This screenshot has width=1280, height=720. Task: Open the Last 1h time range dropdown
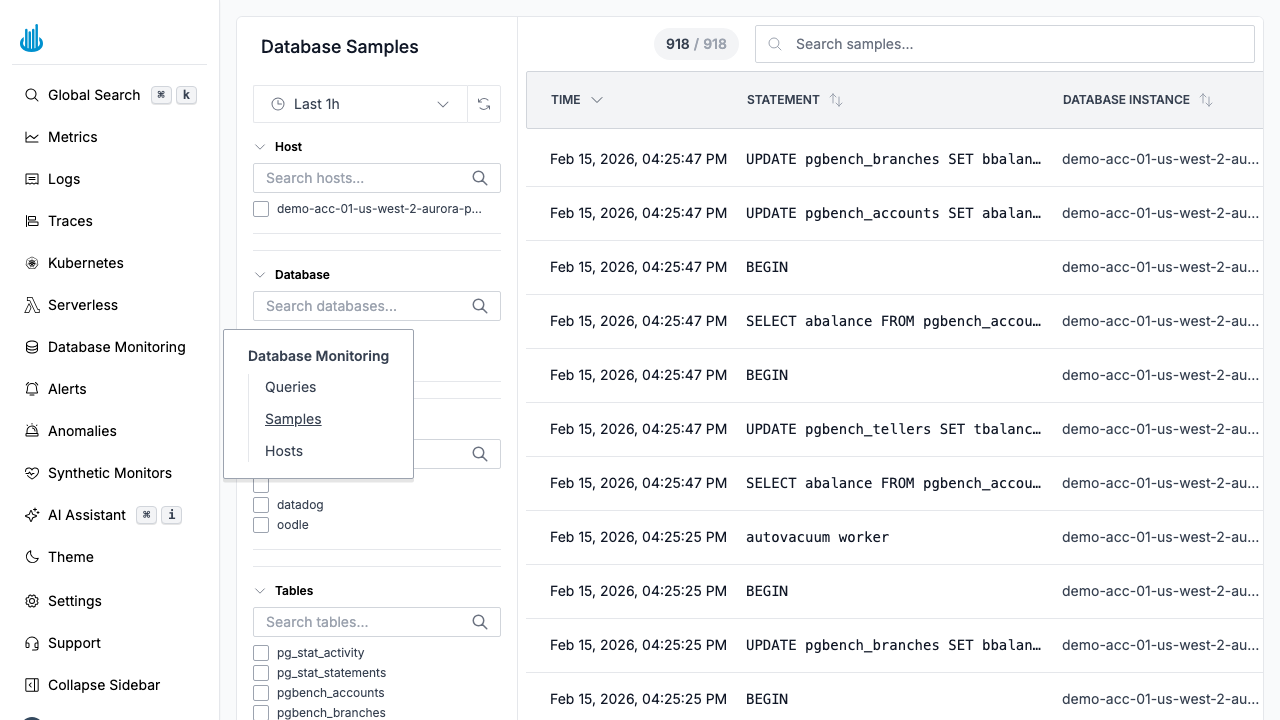point(360,104)
